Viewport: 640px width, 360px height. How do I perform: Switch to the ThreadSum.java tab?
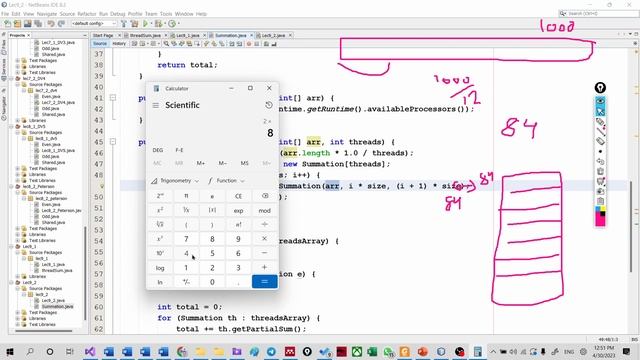coord(145,36)
